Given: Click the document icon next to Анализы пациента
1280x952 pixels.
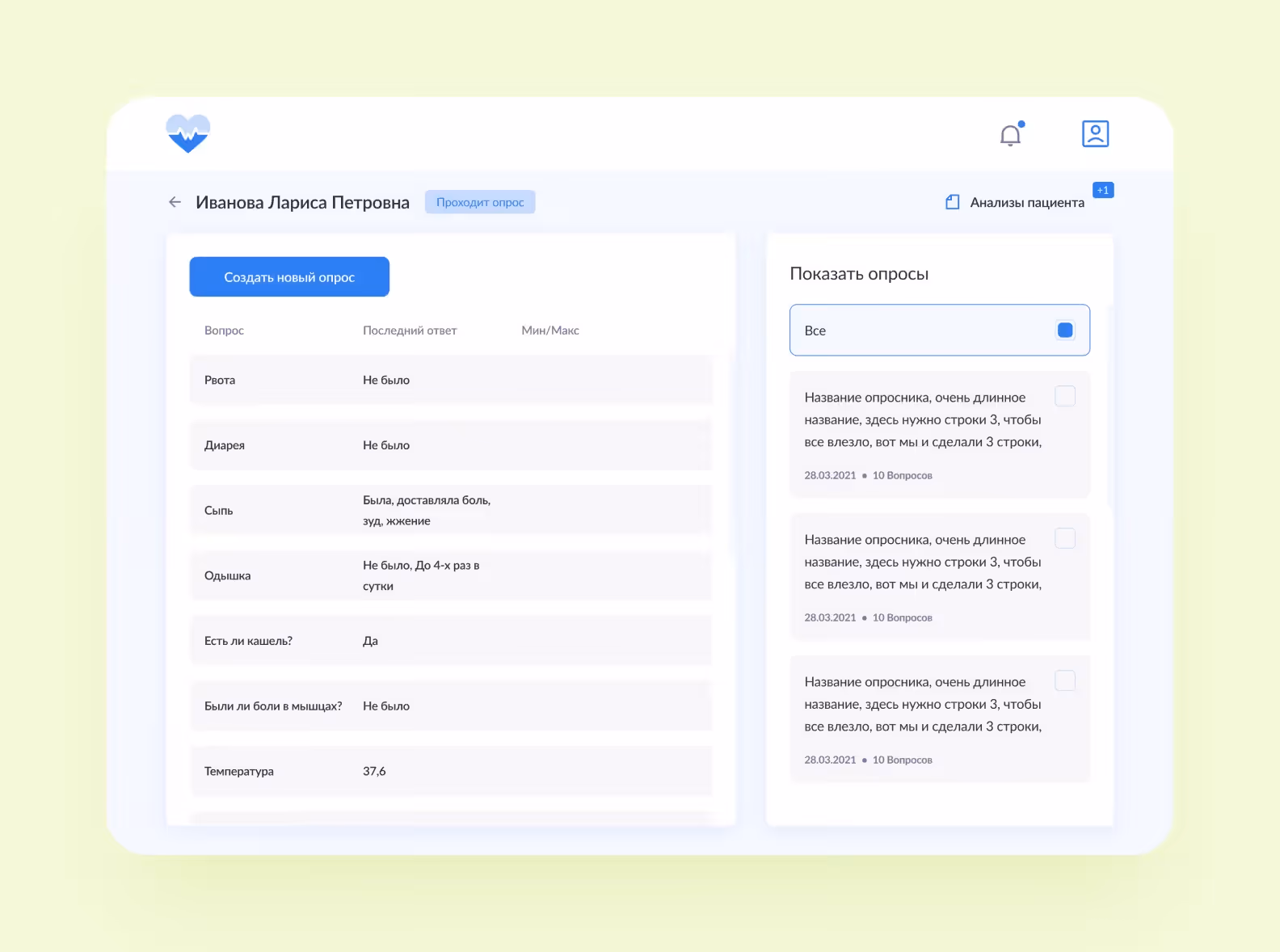Looking at the screenshot, I should (x=953, y=202).
